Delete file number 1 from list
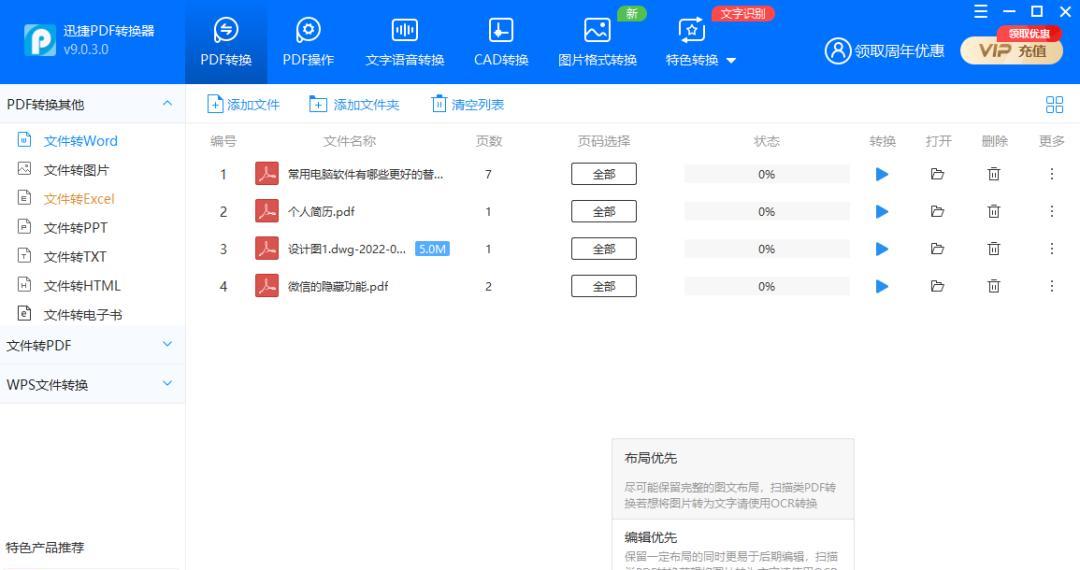Screen dimensions: 1080x570 [993, 174]
